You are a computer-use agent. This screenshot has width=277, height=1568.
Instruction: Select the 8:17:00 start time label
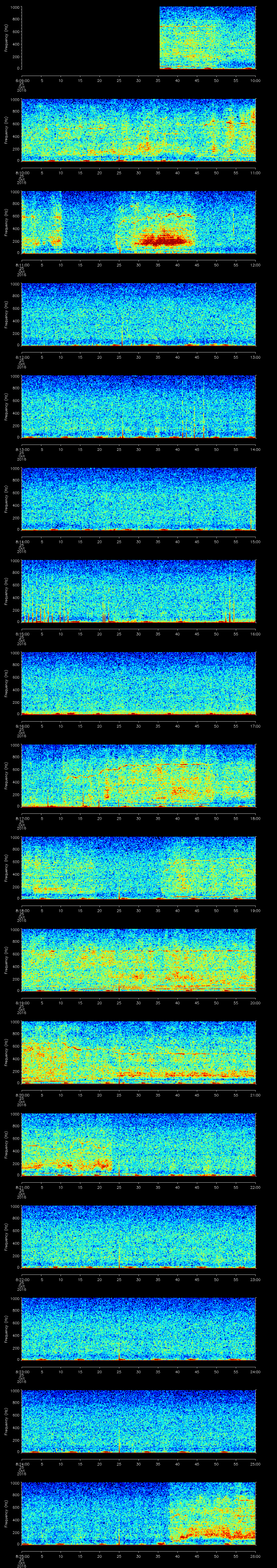tap(22, 818)
